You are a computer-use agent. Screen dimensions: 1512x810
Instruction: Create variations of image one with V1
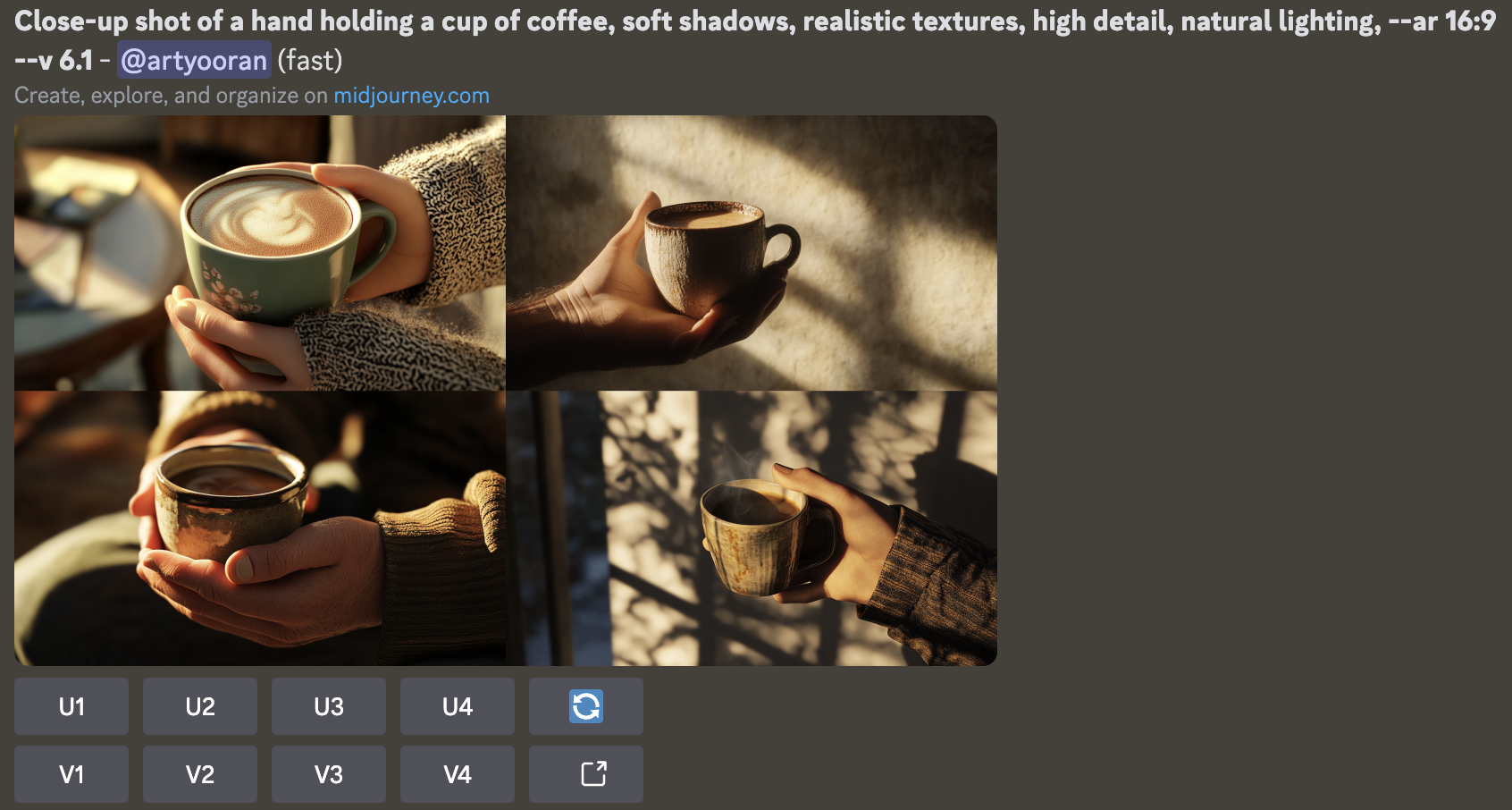click(x=71, y=774)
